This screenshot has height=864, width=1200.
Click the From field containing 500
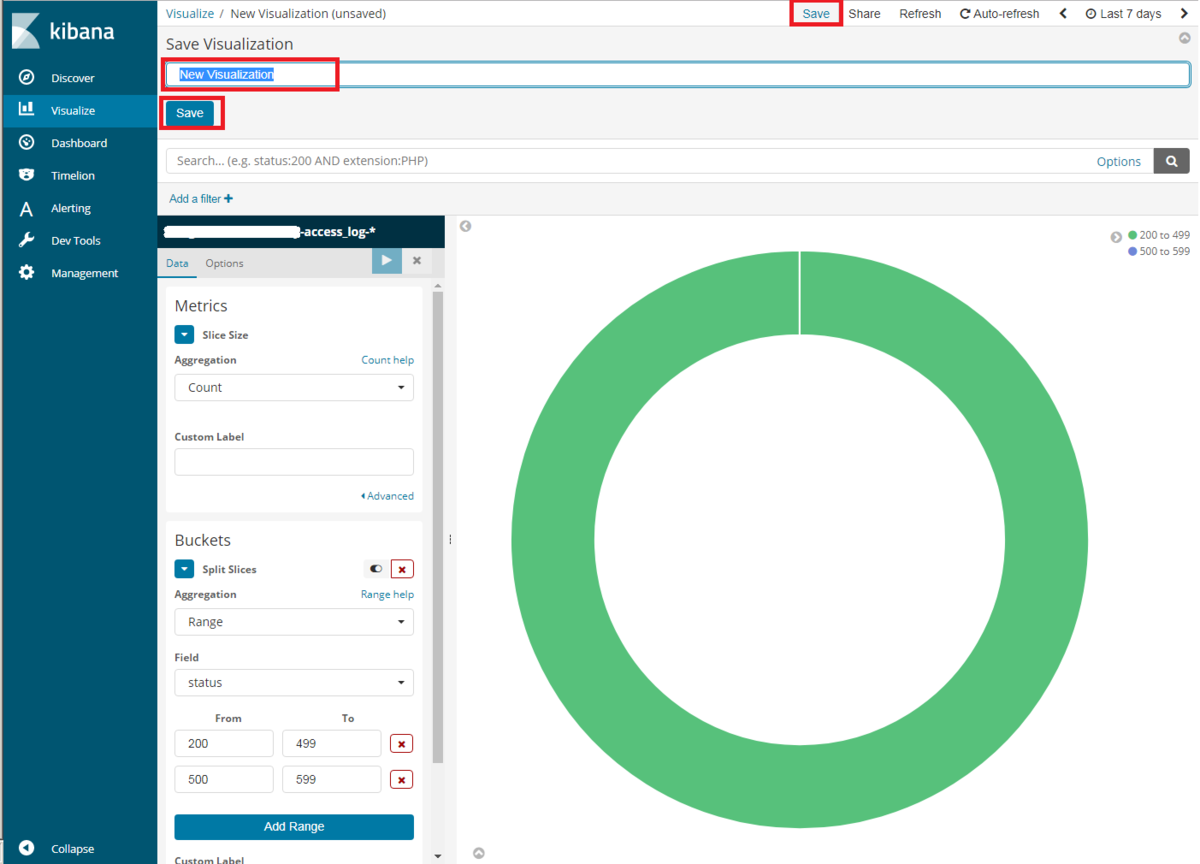(224, 780)
